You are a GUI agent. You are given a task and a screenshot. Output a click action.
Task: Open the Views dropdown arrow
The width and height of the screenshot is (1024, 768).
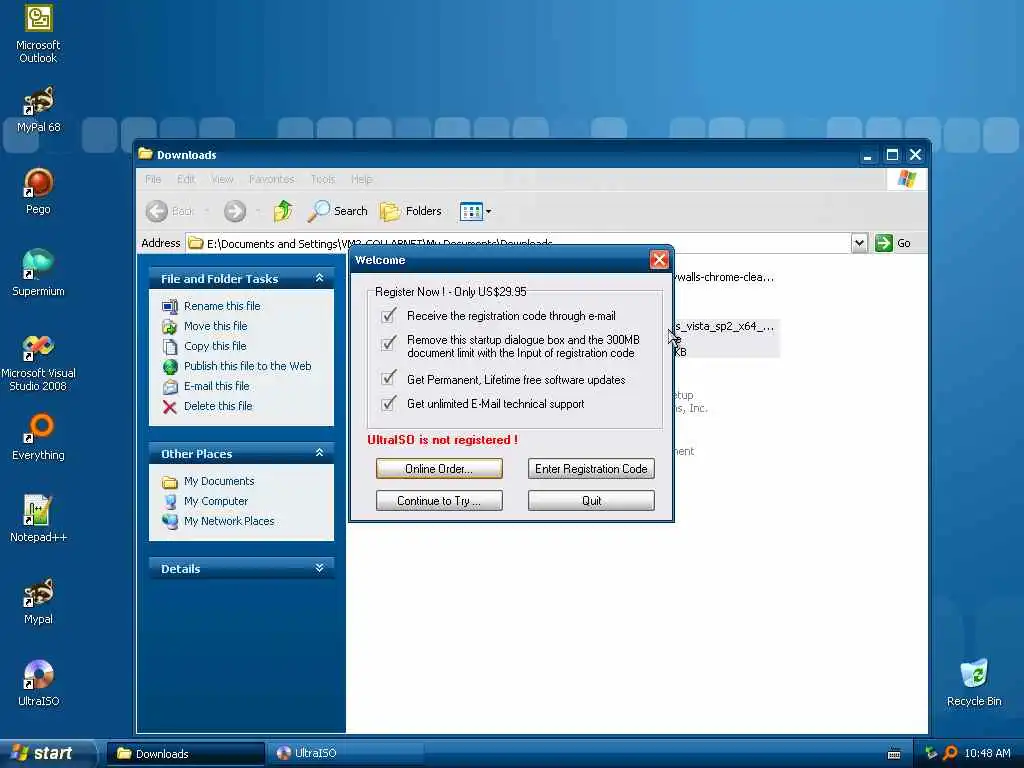pos(488,211)
